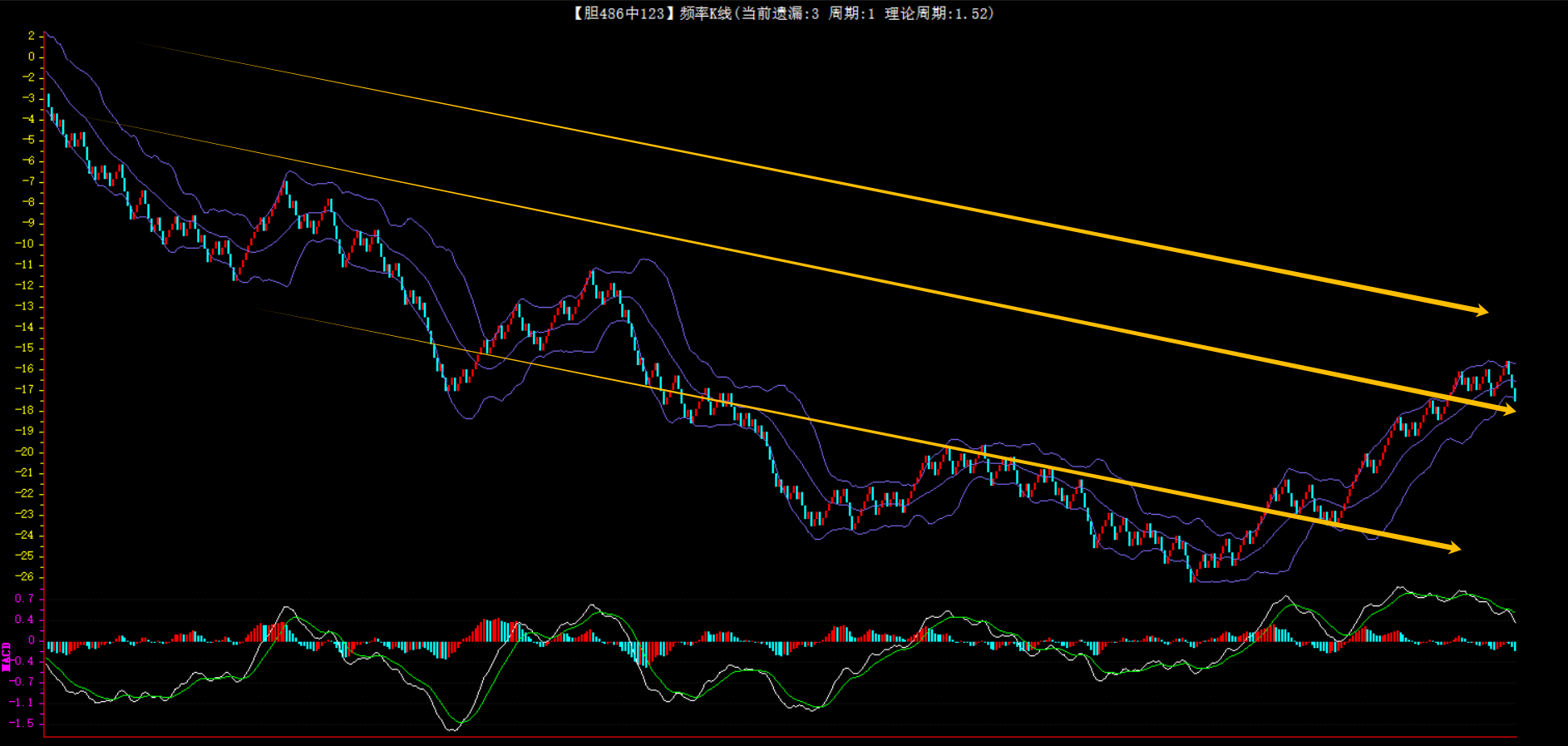Click the last candlestick at right edge

tap(1515, 394)
